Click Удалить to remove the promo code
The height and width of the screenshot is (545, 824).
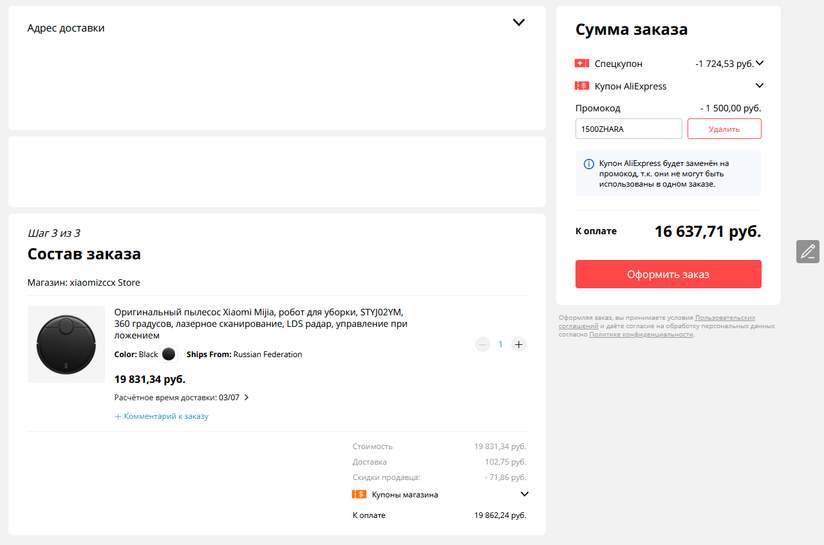click(x=724, y=129)
